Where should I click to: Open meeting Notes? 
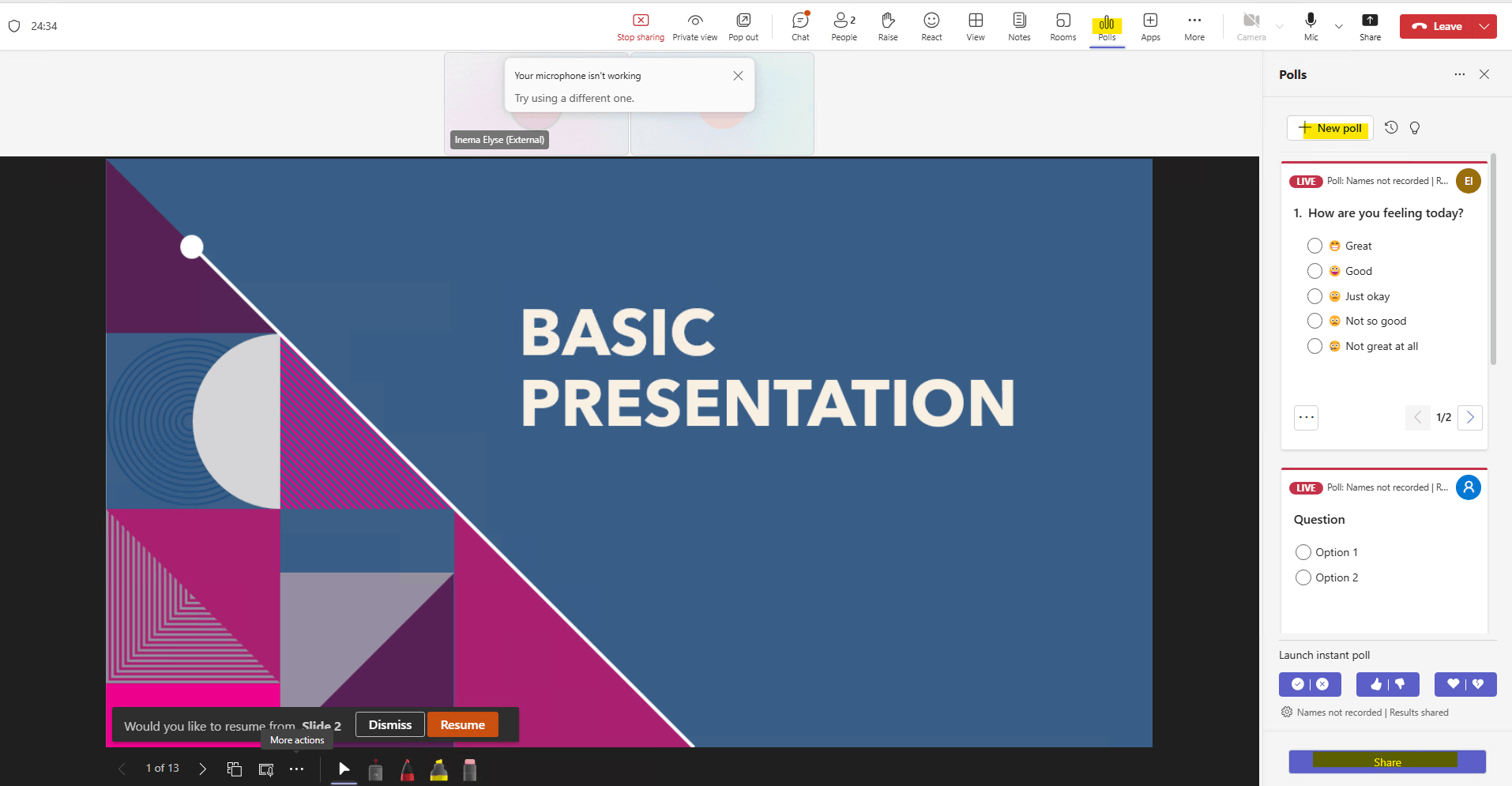click(x=1019, y=26)
